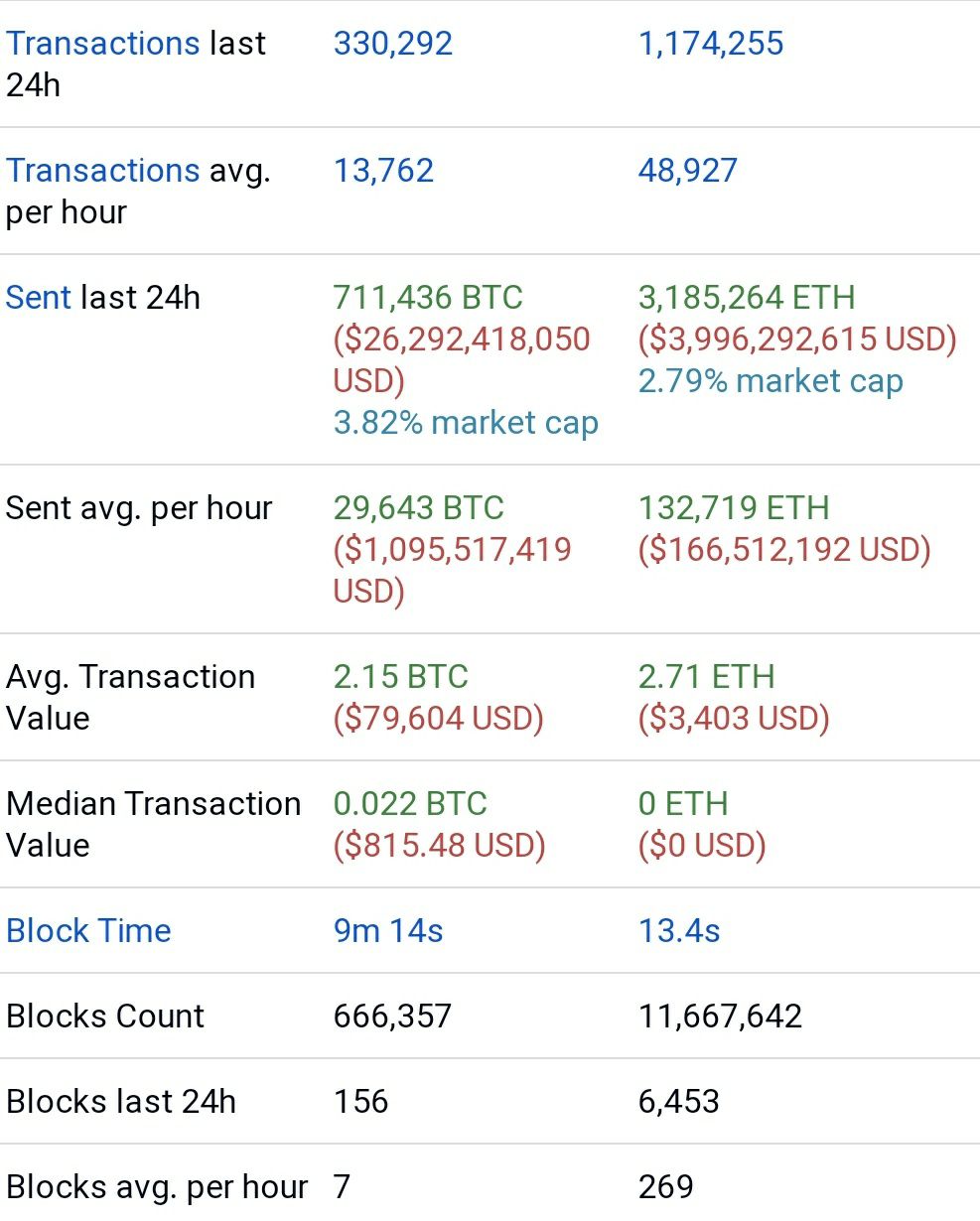Select Bitcoin transactions value 330,292
This screenshot has width=980, height=1221.
point(393,44)
